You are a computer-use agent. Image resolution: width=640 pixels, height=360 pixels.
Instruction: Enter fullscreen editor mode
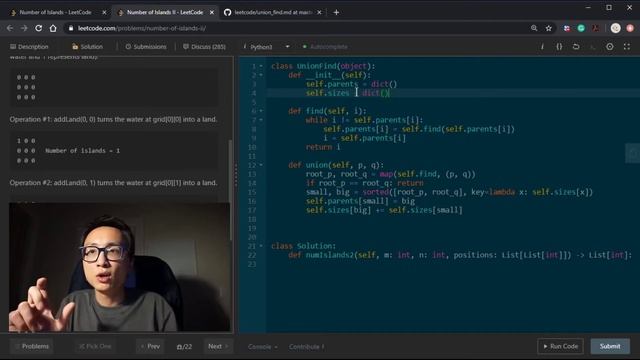click(x=627, y=47)
